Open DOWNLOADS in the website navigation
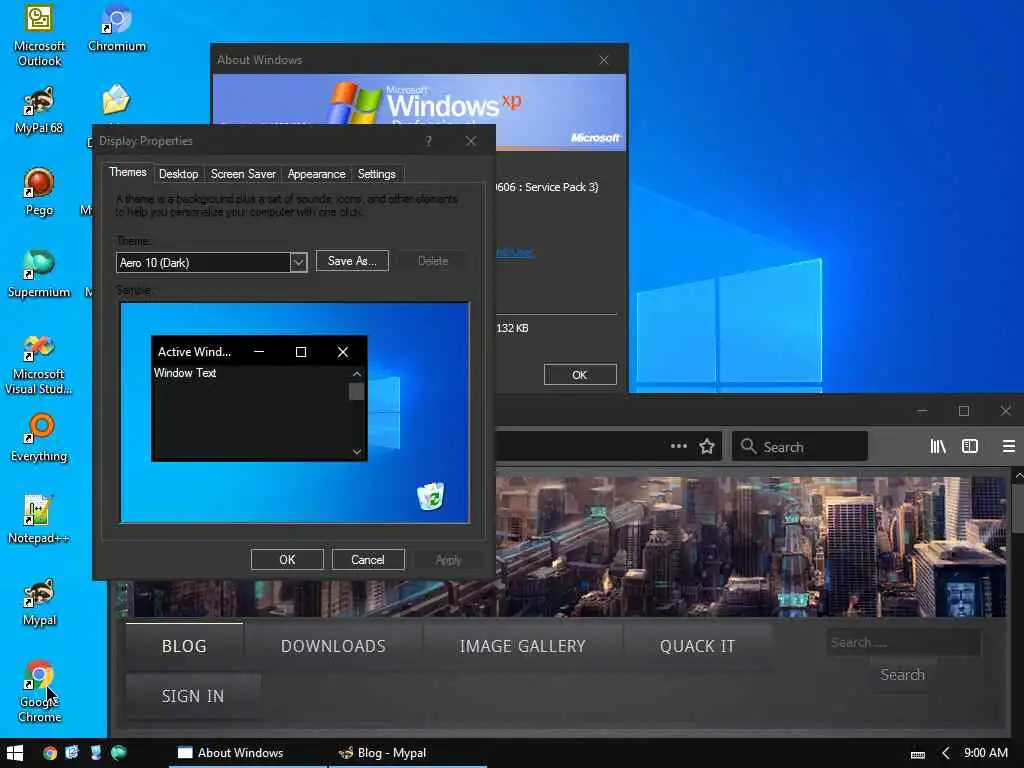 333,646
